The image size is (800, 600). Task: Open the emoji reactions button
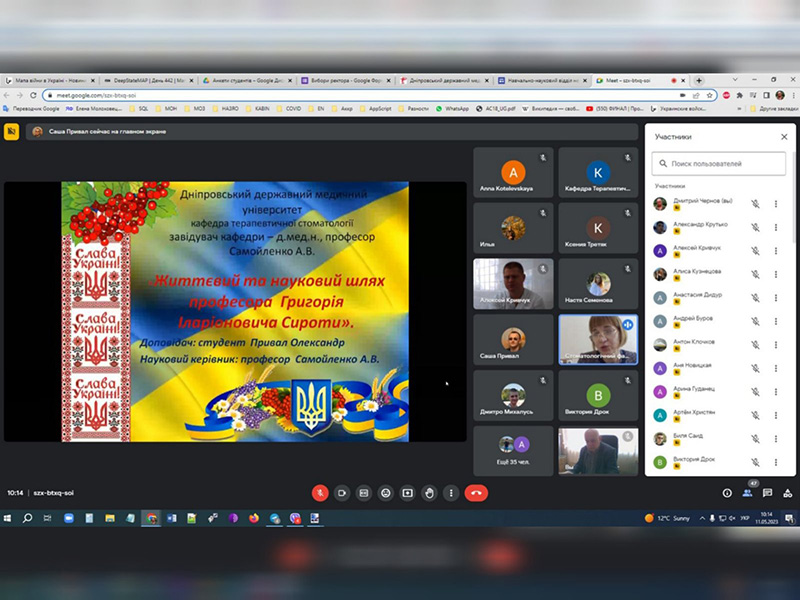pos(386,492)
